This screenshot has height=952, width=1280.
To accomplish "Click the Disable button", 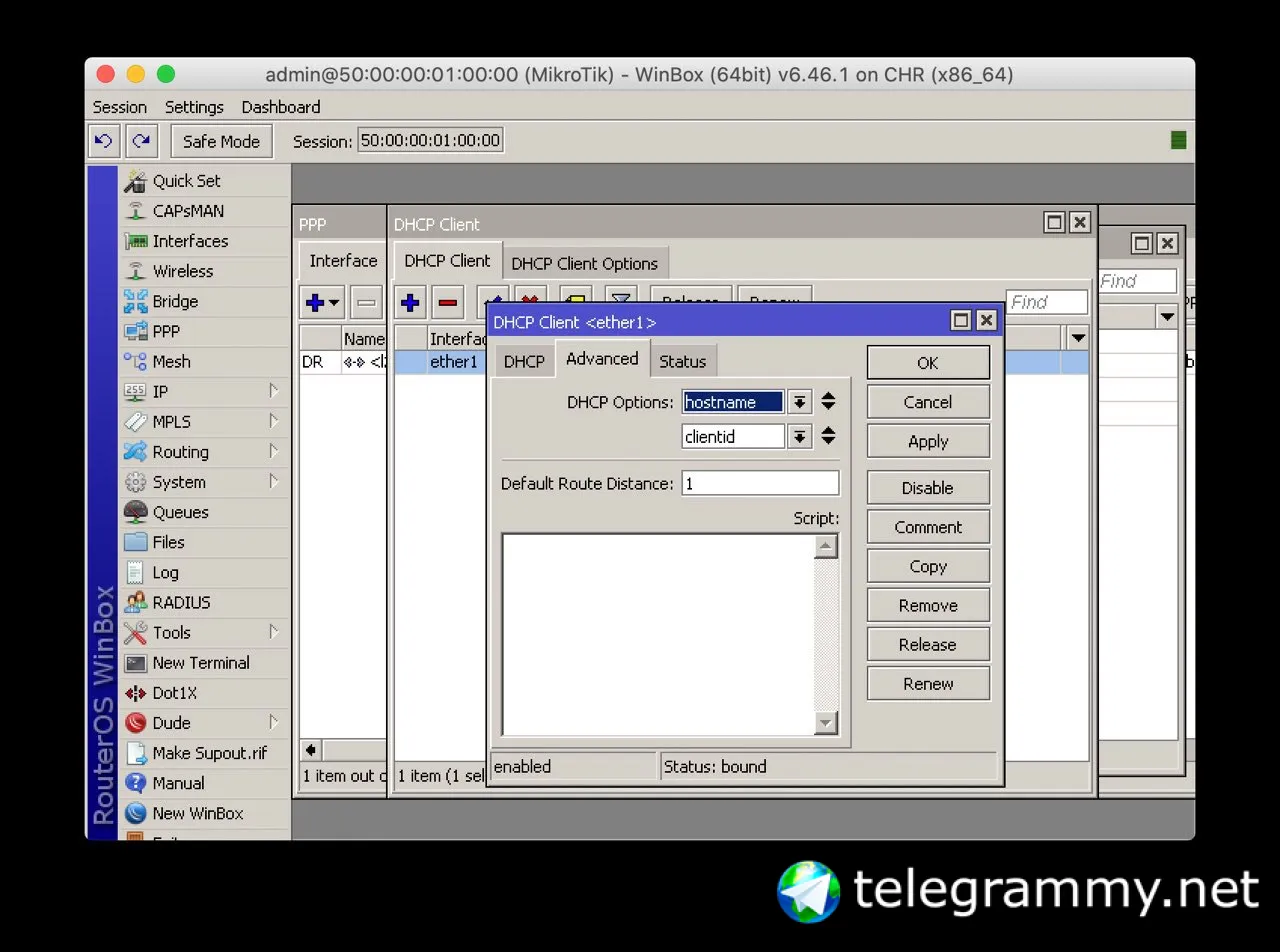I will point(928,488).
